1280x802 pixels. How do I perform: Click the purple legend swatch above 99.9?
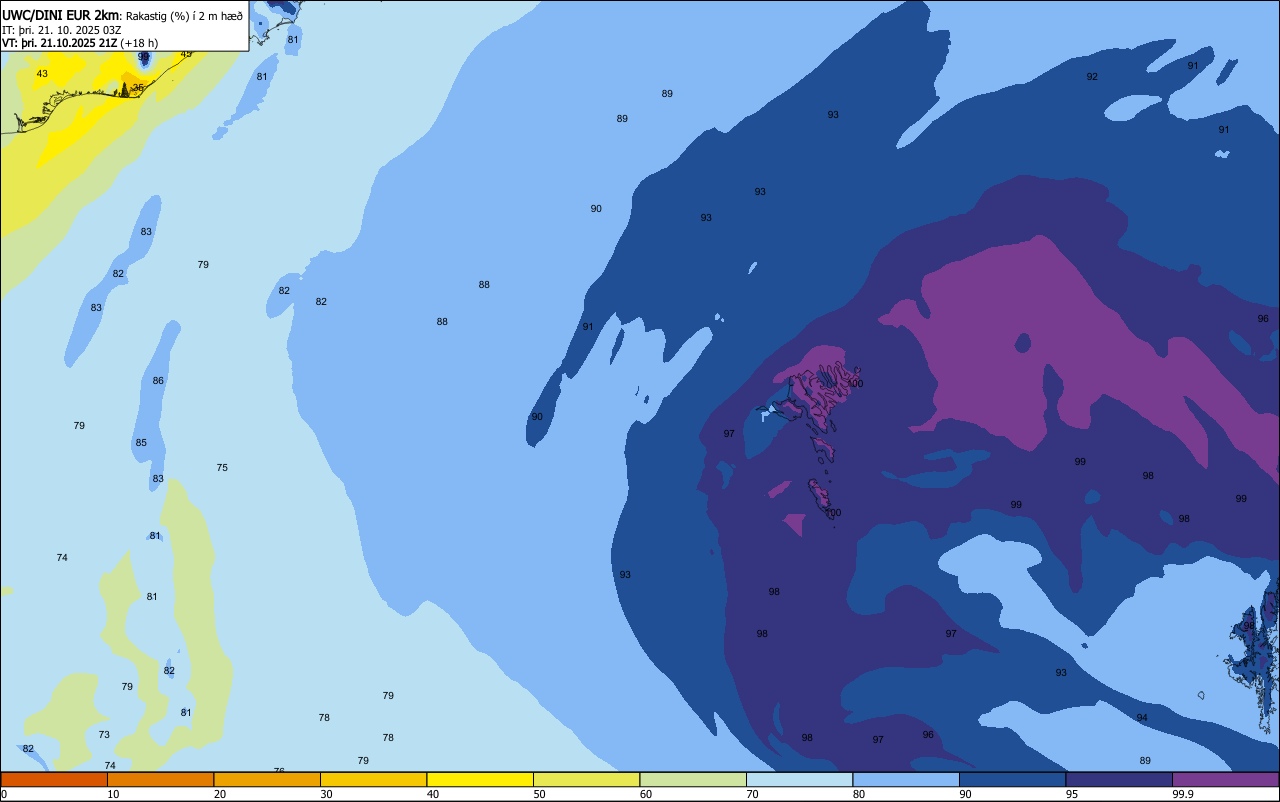[x=1225, y=779]
